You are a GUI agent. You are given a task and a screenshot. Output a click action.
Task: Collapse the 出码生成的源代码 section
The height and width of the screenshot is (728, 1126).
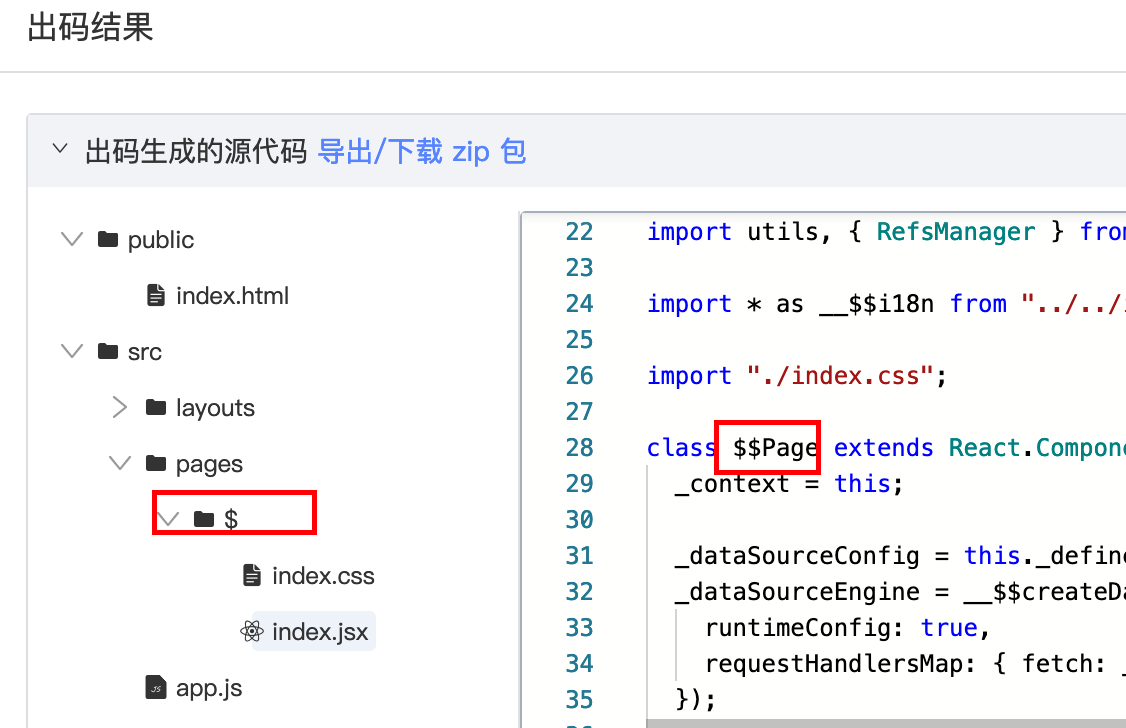pyautogui.click(x=60, y=149)
